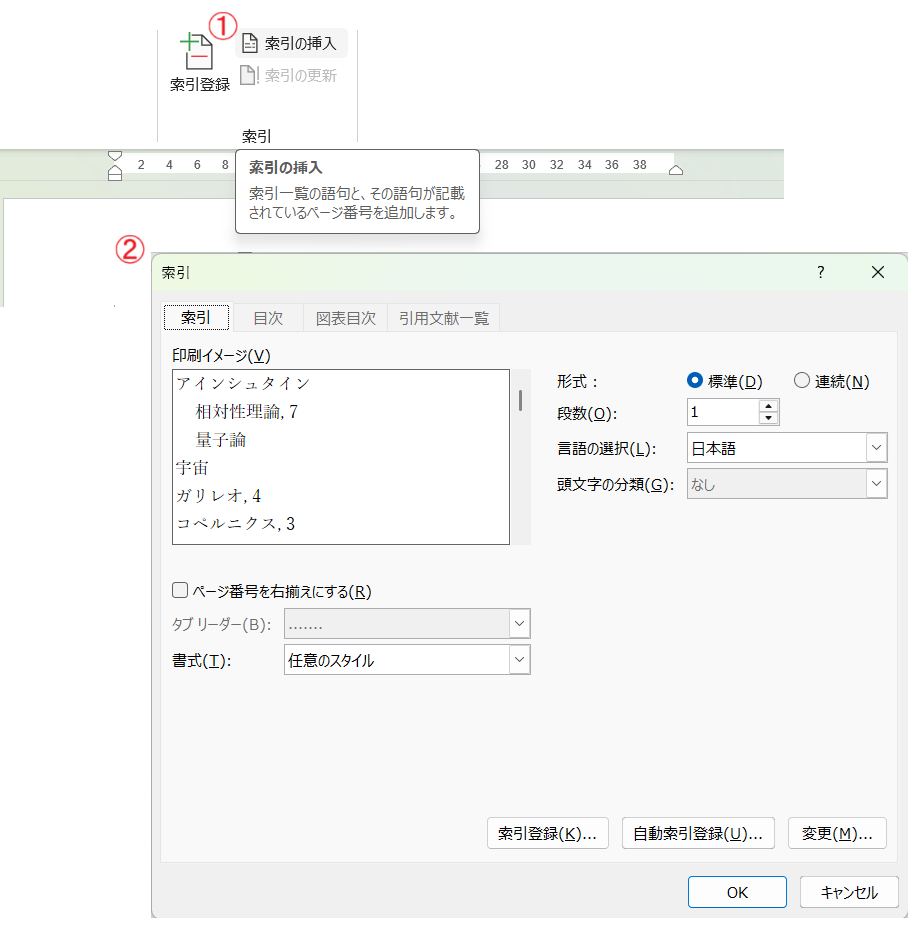913x926 pixels.
Task: Click the 自動索引登録 button
Action: (698, 833)
